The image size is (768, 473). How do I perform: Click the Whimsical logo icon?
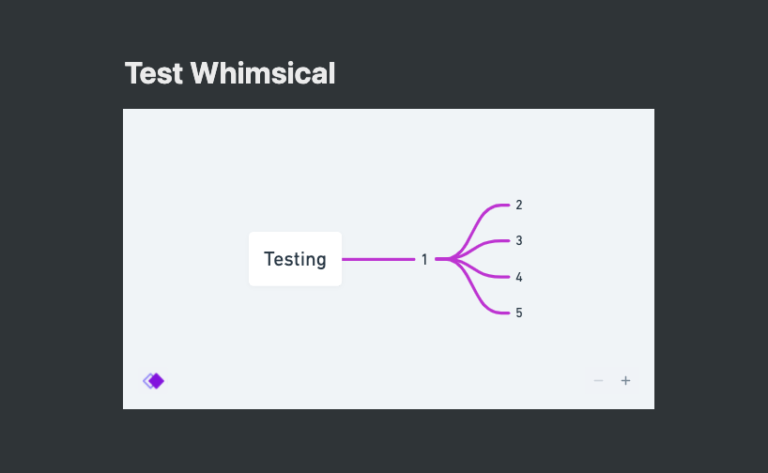[153, 380]
